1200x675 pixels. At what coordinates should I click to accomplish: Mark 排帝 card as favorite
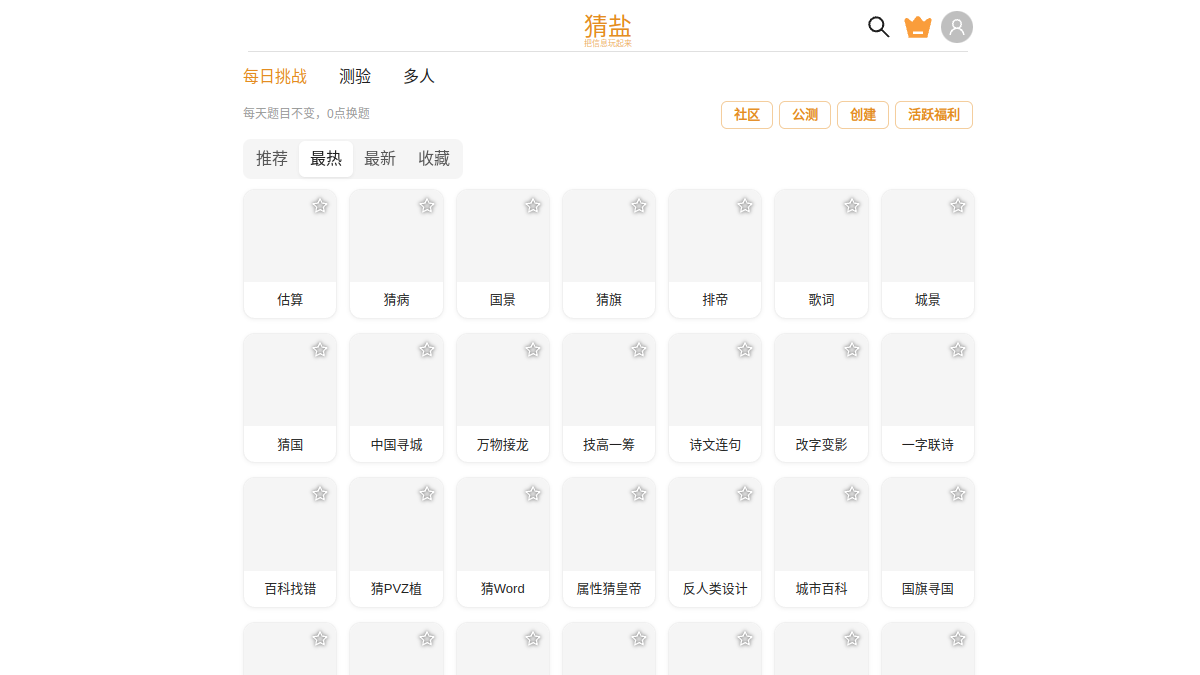(745, 206)
